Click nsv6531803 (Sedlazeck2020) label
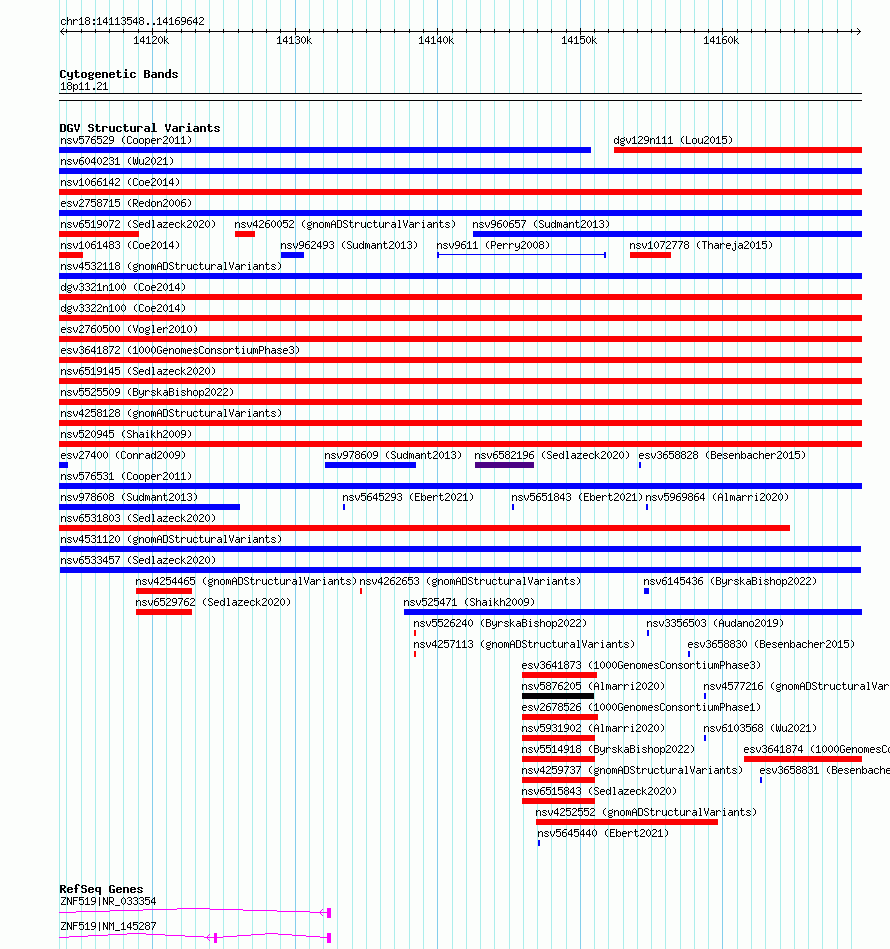Viewport: 890px width, 949px height. coord(138,518)
